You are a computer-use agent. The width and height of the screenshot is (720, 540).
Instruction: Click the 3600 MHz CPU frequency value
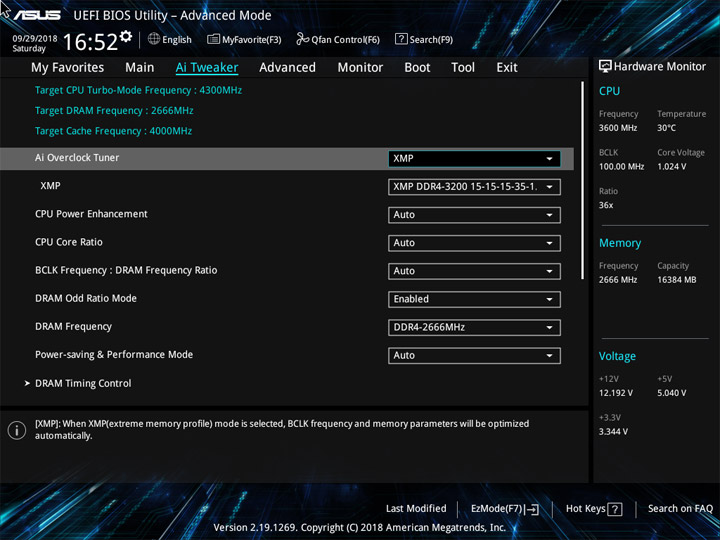click(x=618, y=128)
